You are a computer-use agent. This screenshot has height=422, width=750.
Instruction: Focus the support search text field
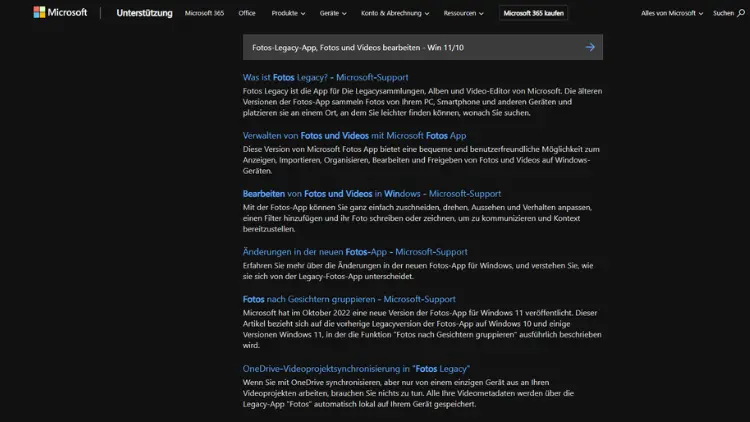[x=410, y=47]
